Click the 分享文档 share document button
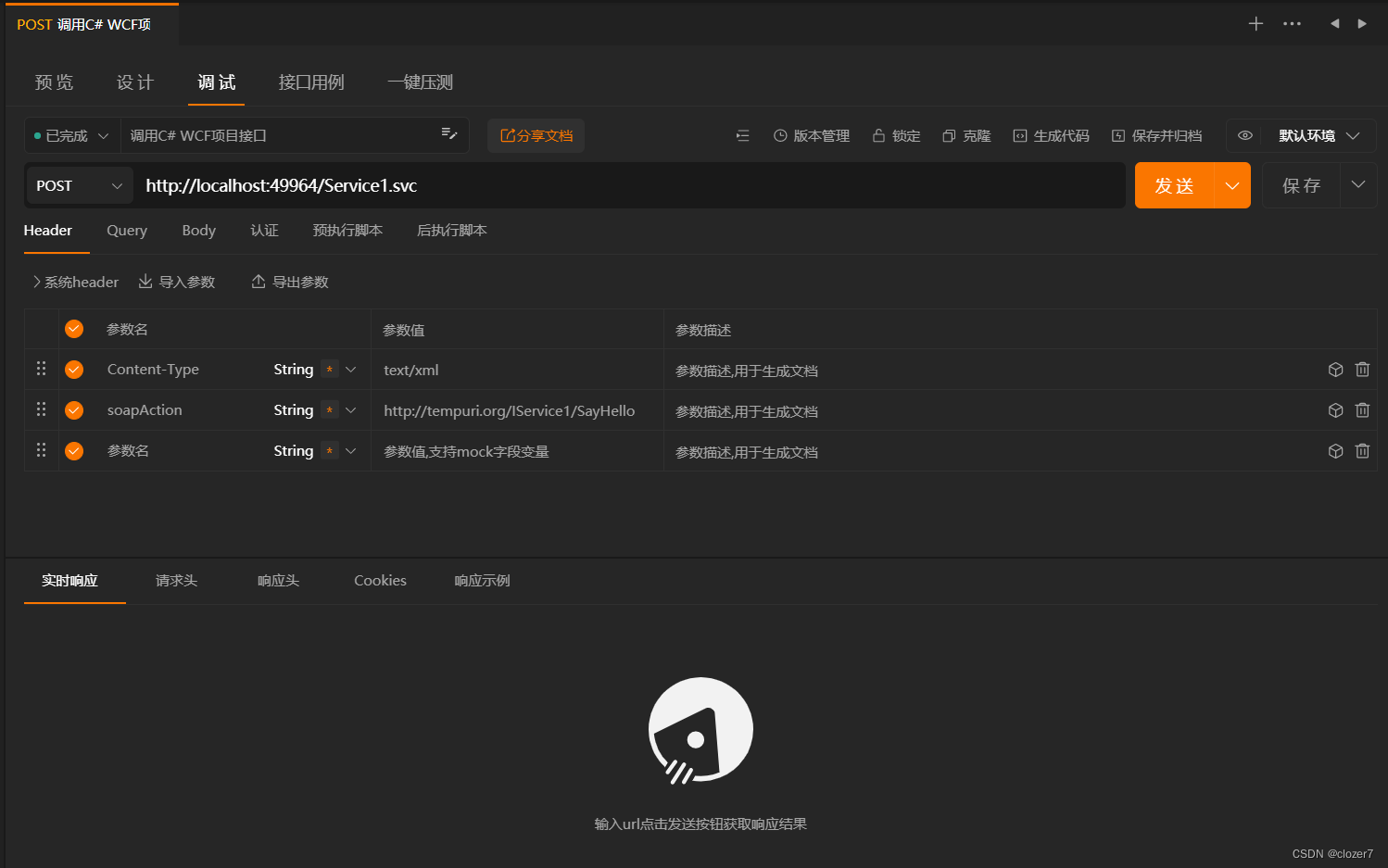The width and height of the screenshot is (1388, 868). point(536,135)
